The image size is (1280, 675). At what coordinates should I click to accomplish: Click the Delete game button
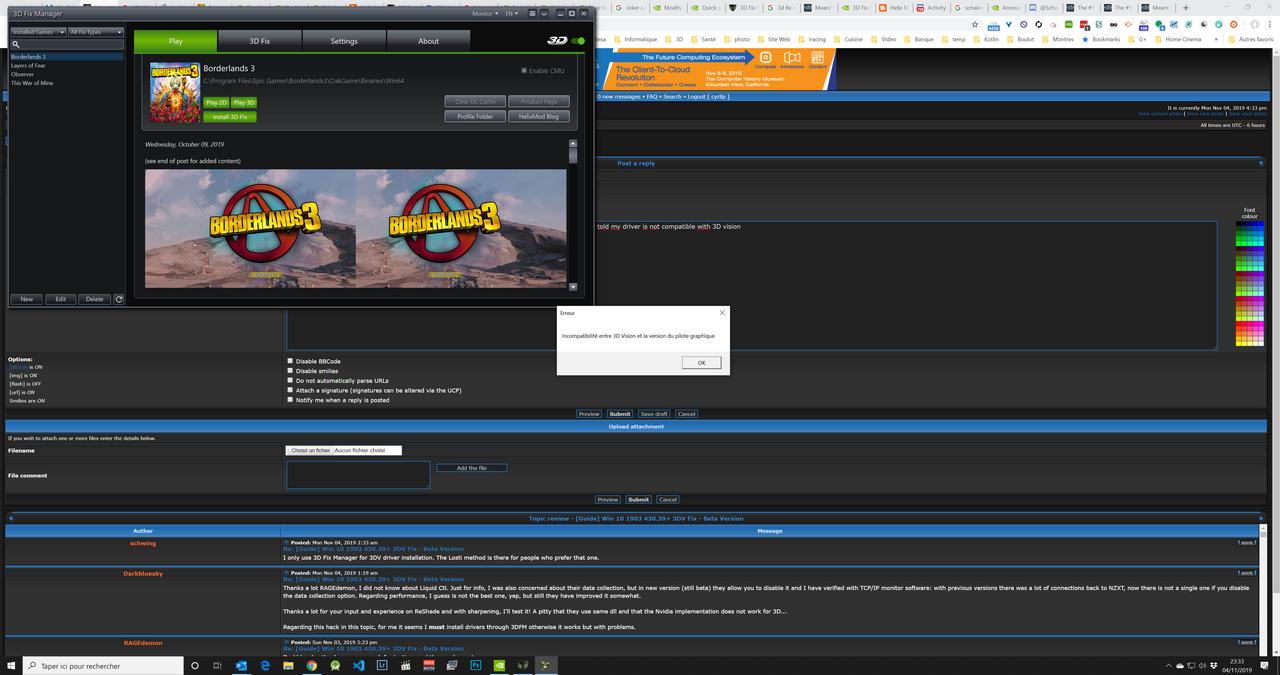point(94,299)
